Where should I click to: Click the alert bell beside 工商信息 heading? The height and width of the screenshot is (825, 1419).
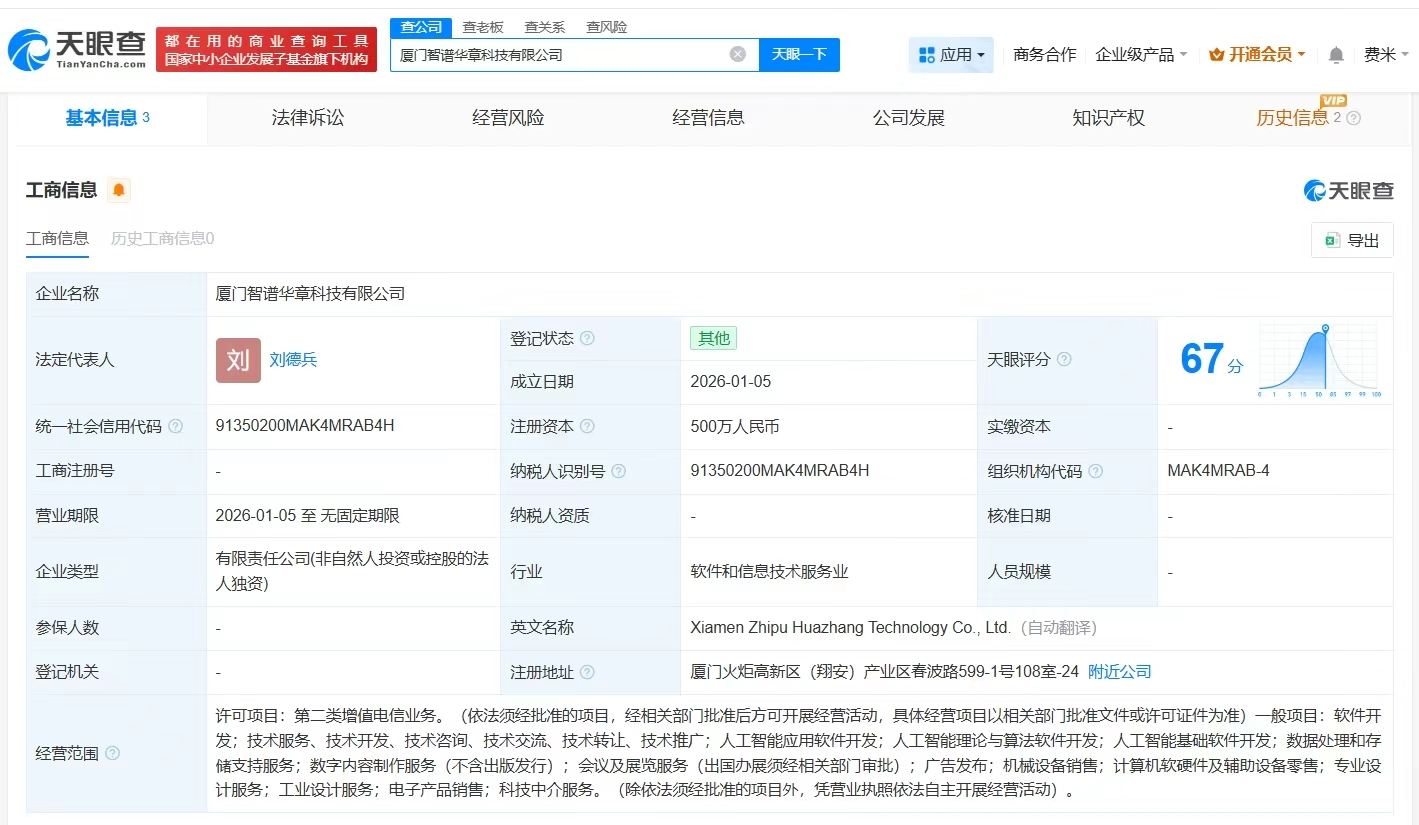118,189
